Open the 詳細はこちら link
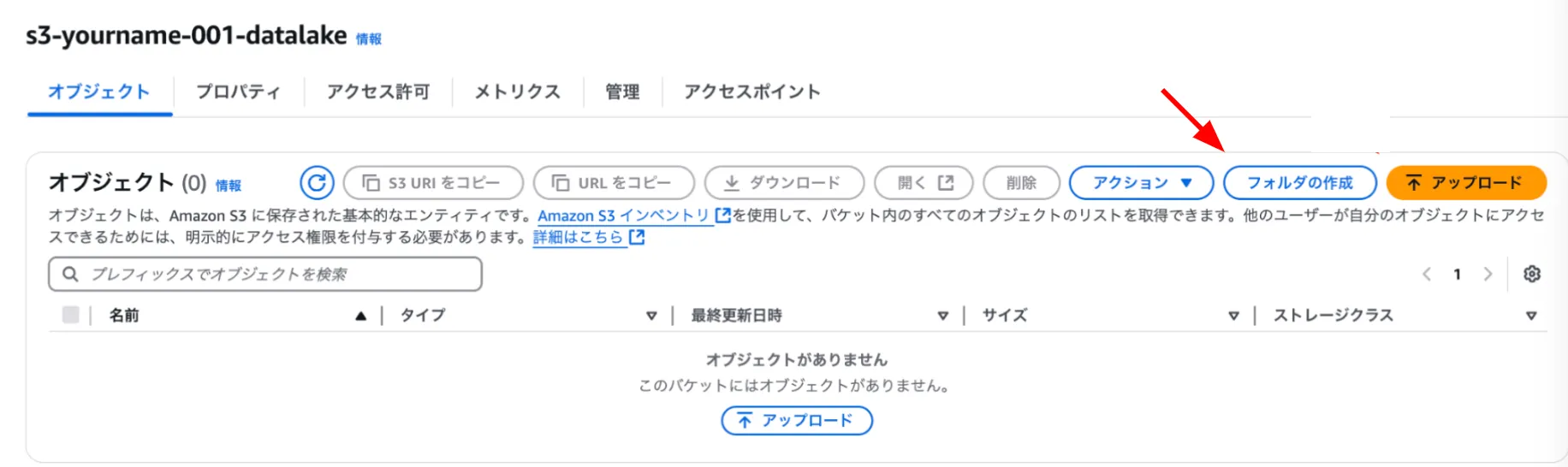 [579, 237]
